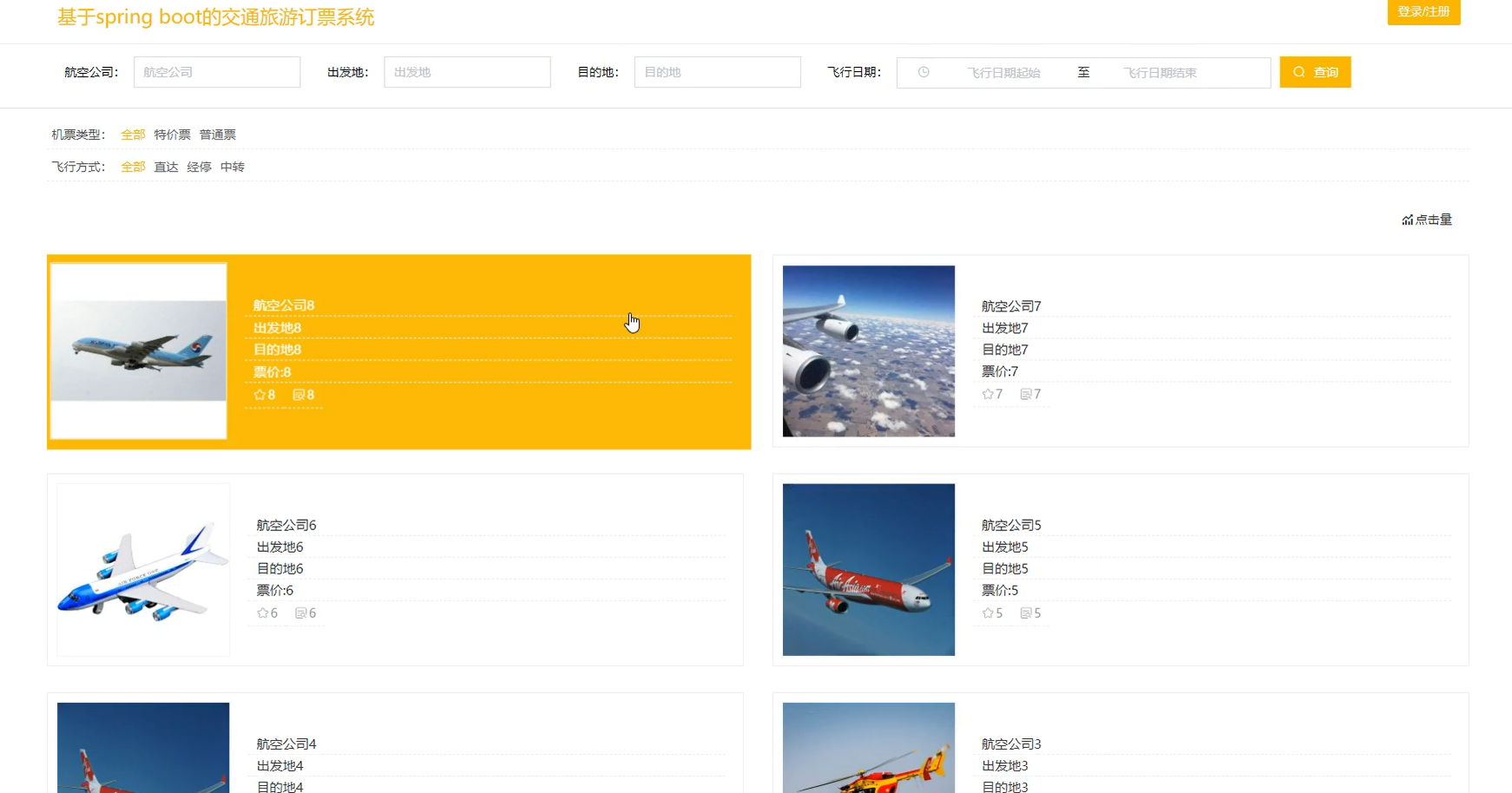The image size is (1512, 793).
Task: Filter by 直达 flight mode
Action: click(x=166, y=167)
